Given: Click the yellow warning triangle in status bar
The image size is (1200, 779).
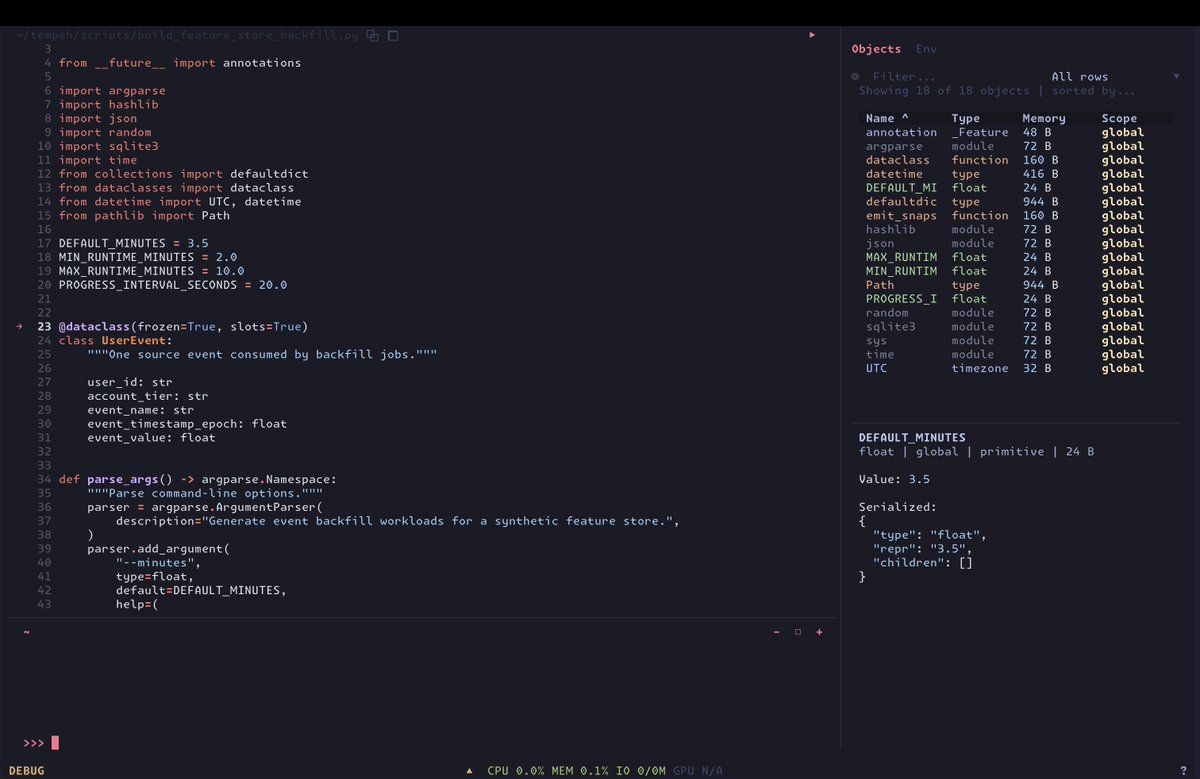Looking at the screenshot, I should point(470,771).
